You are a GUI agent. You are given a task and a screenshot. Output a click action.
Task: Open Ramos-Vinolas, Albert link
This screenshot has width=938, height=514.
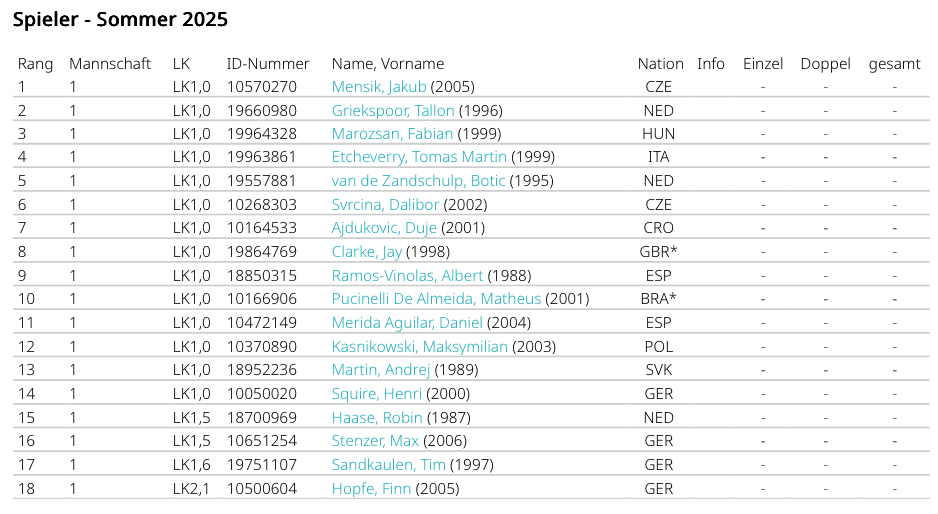coord(407,275)
